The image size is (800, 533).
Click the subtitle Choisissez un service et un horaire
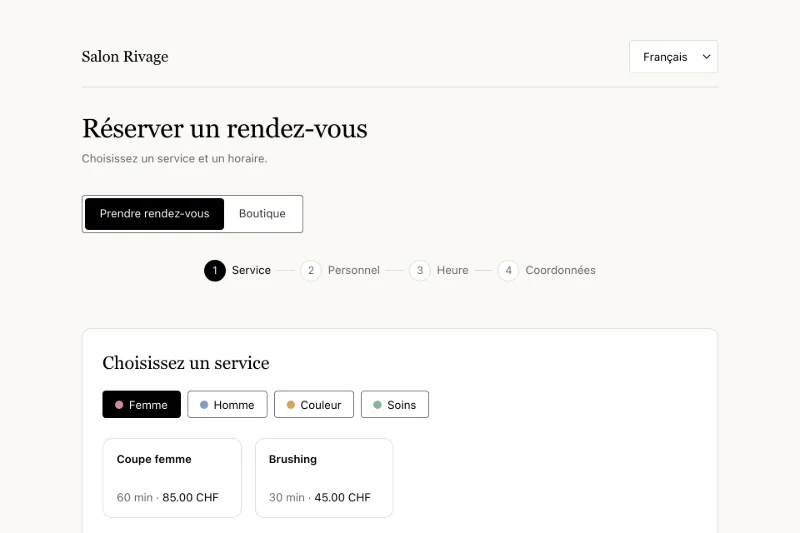point(174,159)
